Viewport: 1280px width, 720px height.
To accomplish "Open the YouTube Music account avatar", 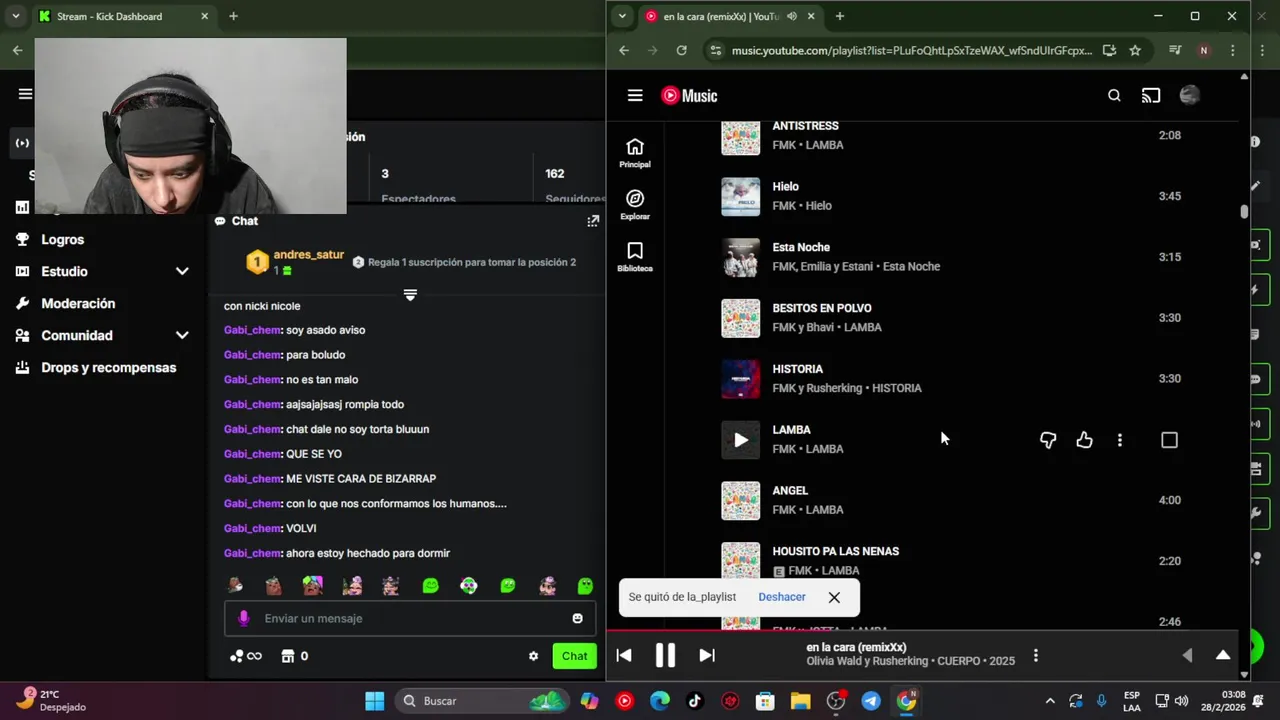I will pos(1189,95).
